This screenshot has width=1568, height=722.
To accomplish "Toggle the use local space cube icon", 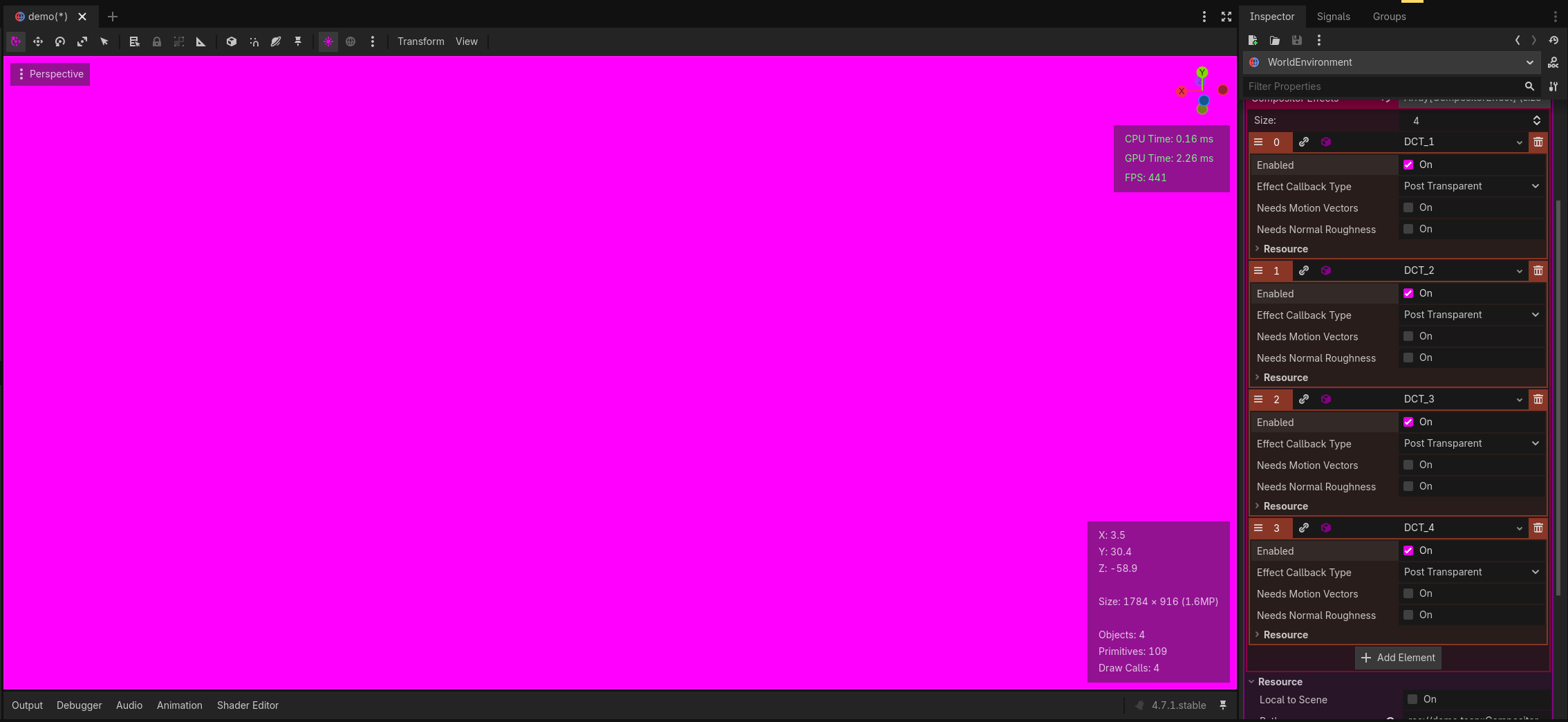I will [x=232, y=41].
